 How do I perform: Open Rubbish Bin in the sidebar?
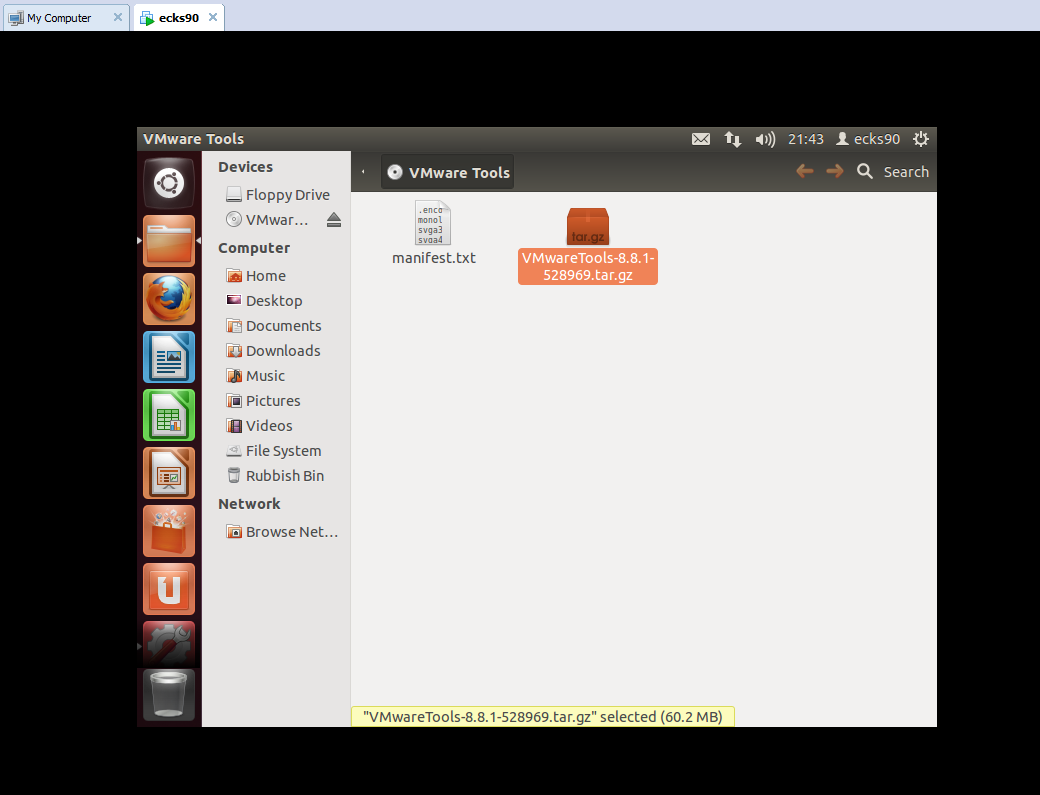[x=275, y=476]
